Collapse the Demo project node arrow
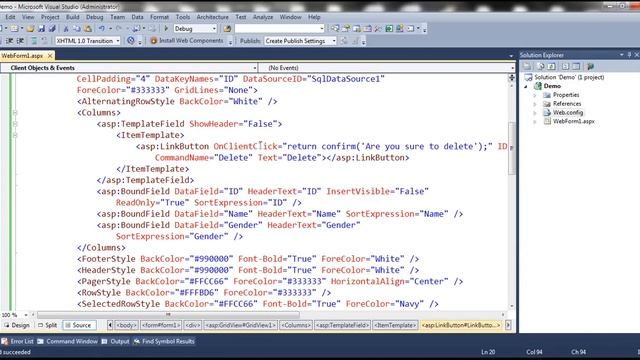 tap(526, 87)
